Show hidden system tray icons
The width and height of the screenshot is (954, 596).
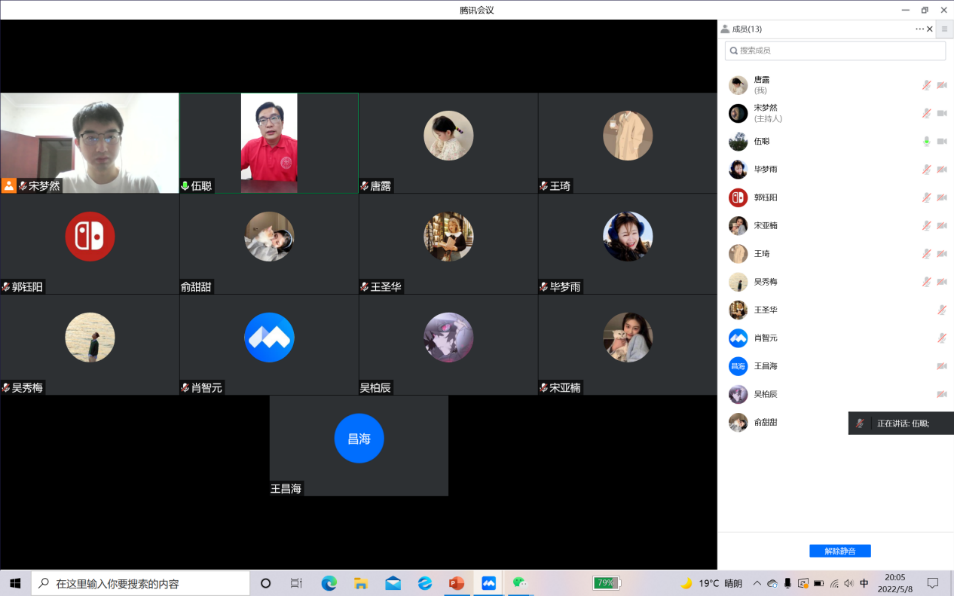[757, 583]
